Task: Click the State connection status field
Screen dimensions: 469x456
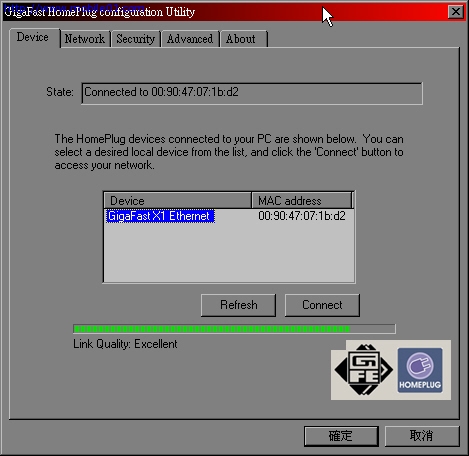Action: (x=252, y=93)
